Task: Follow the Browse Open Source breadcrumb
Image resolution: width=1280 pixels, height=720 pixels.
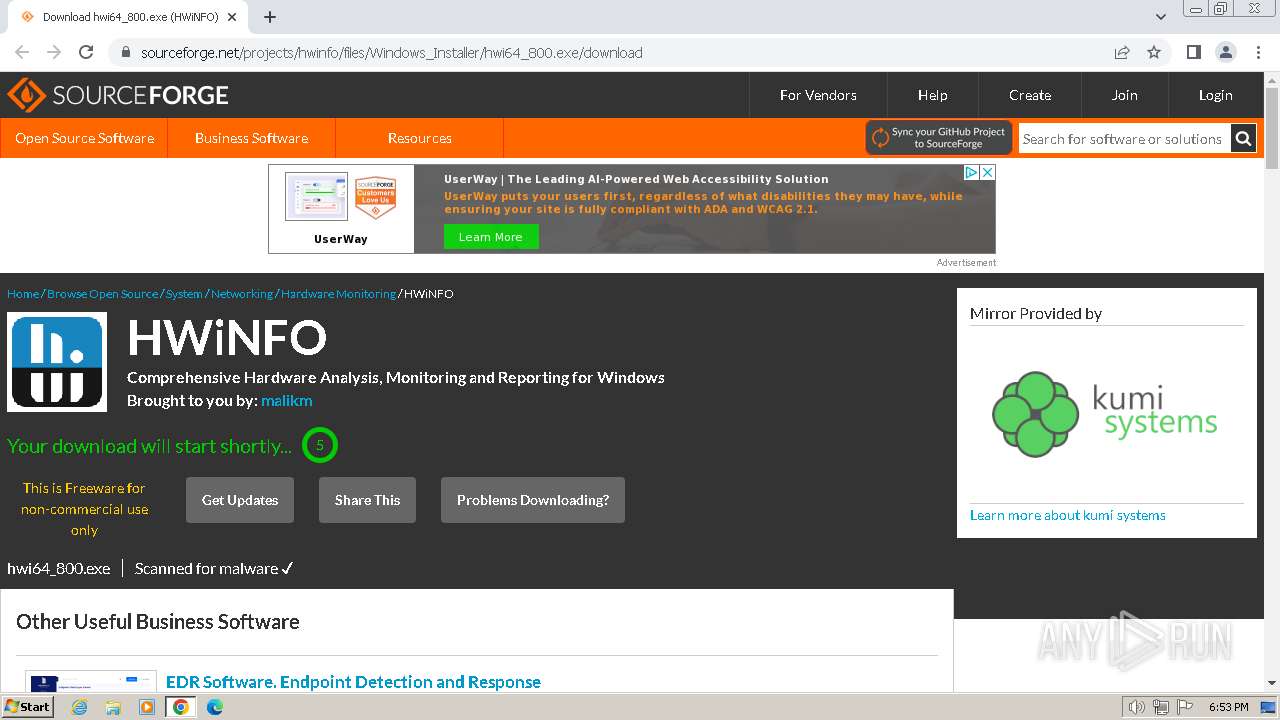Action: (x=102, y=293)
